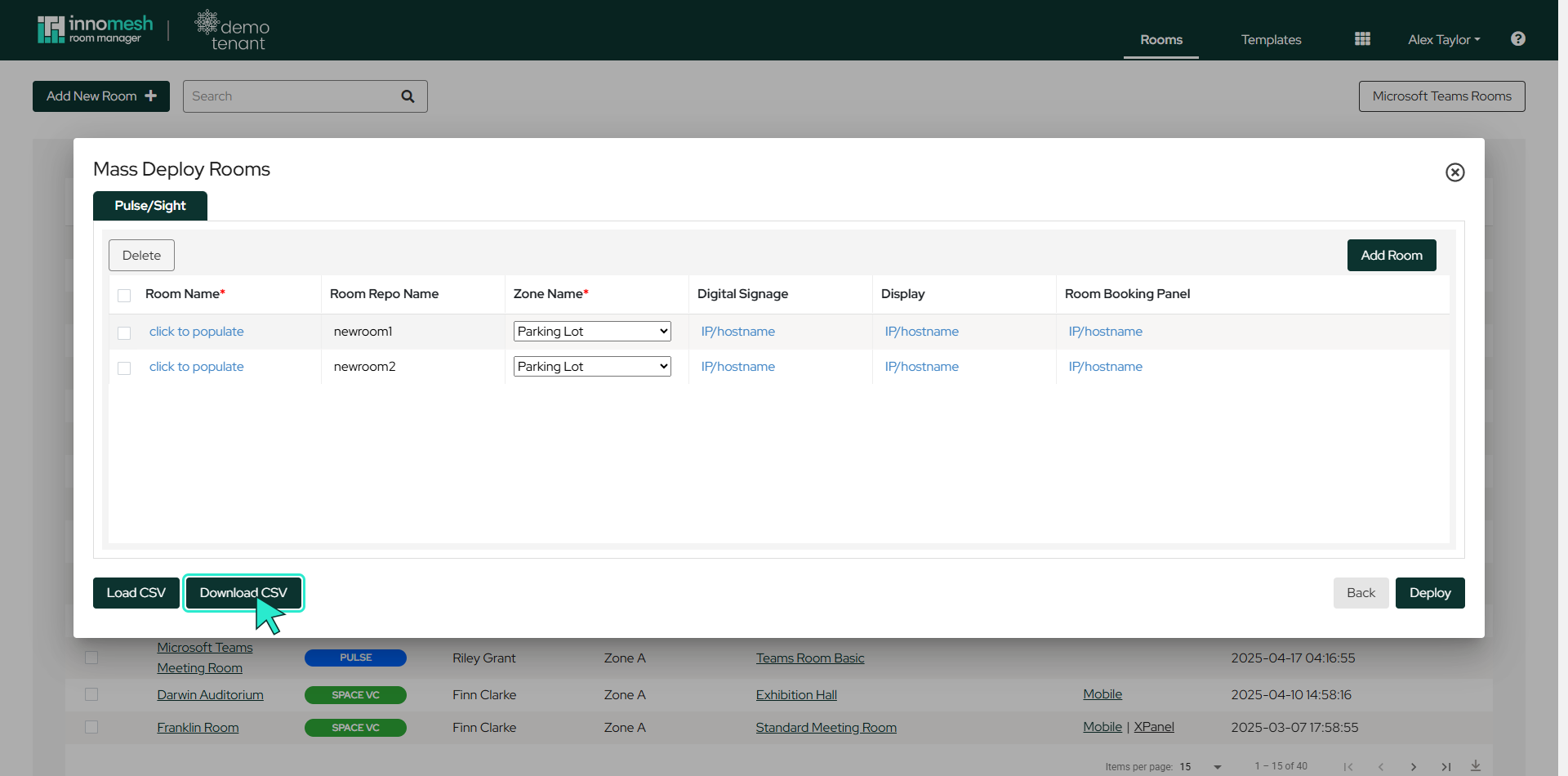Click the Load CSV button

(136, 593)
